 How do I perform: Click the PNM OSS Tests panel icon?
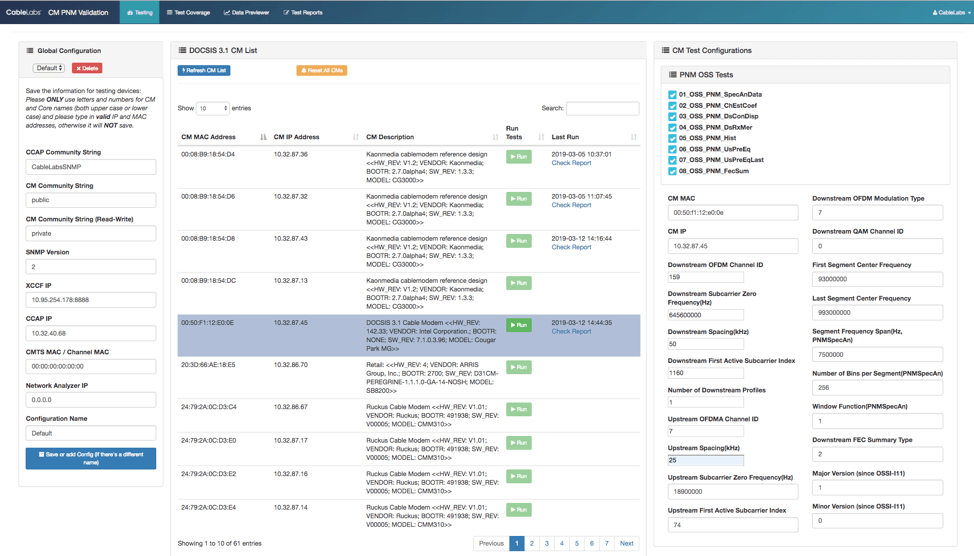pyautogui.click(x=672, y=75)
